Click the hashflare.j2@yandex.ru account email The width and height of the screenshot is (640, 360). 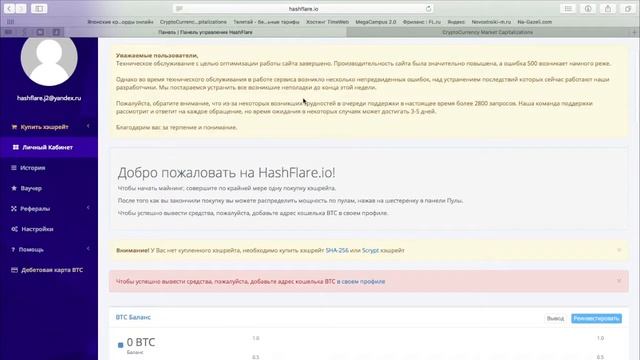point(49,98)
